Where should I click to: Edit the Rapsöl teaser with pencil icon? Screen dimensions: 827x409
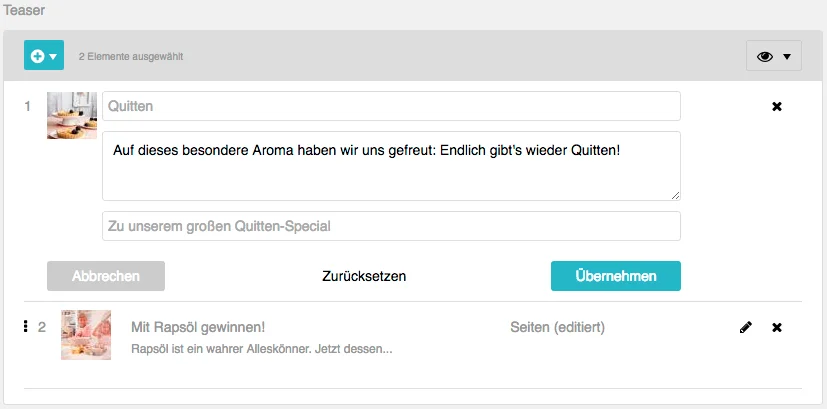point(745,327)
